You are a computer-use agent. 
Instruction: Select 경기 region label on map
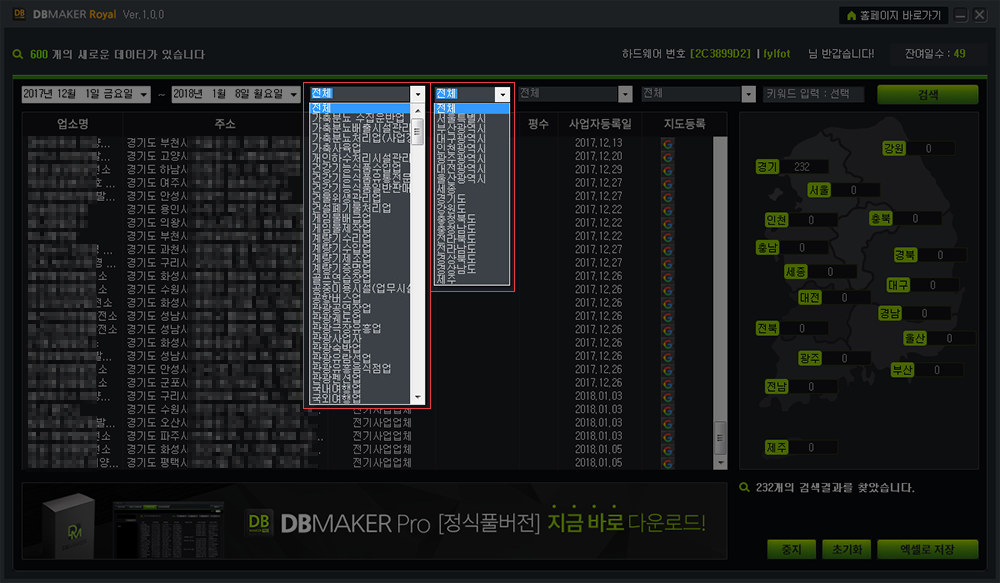click(767, 166)
